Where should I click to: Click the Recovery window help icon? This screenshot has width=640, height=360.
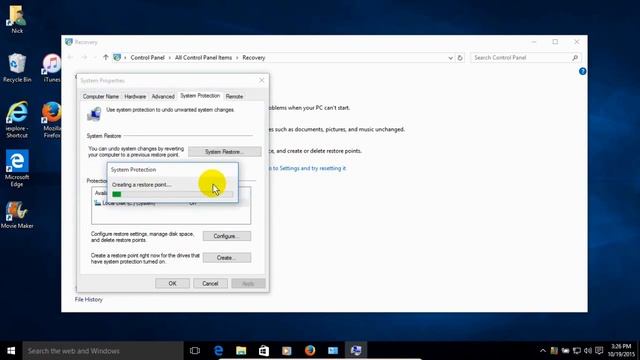coord(582,71)
